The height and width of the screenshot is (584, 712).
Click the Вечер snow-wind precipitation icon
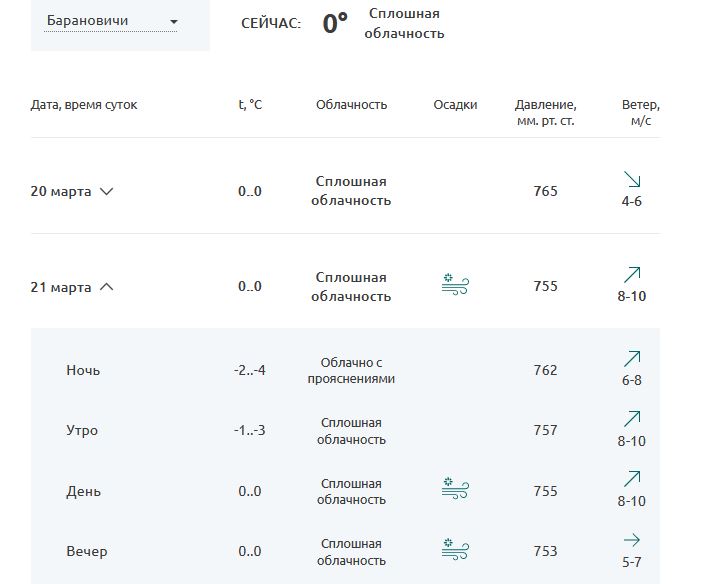[x=455, y=549]
